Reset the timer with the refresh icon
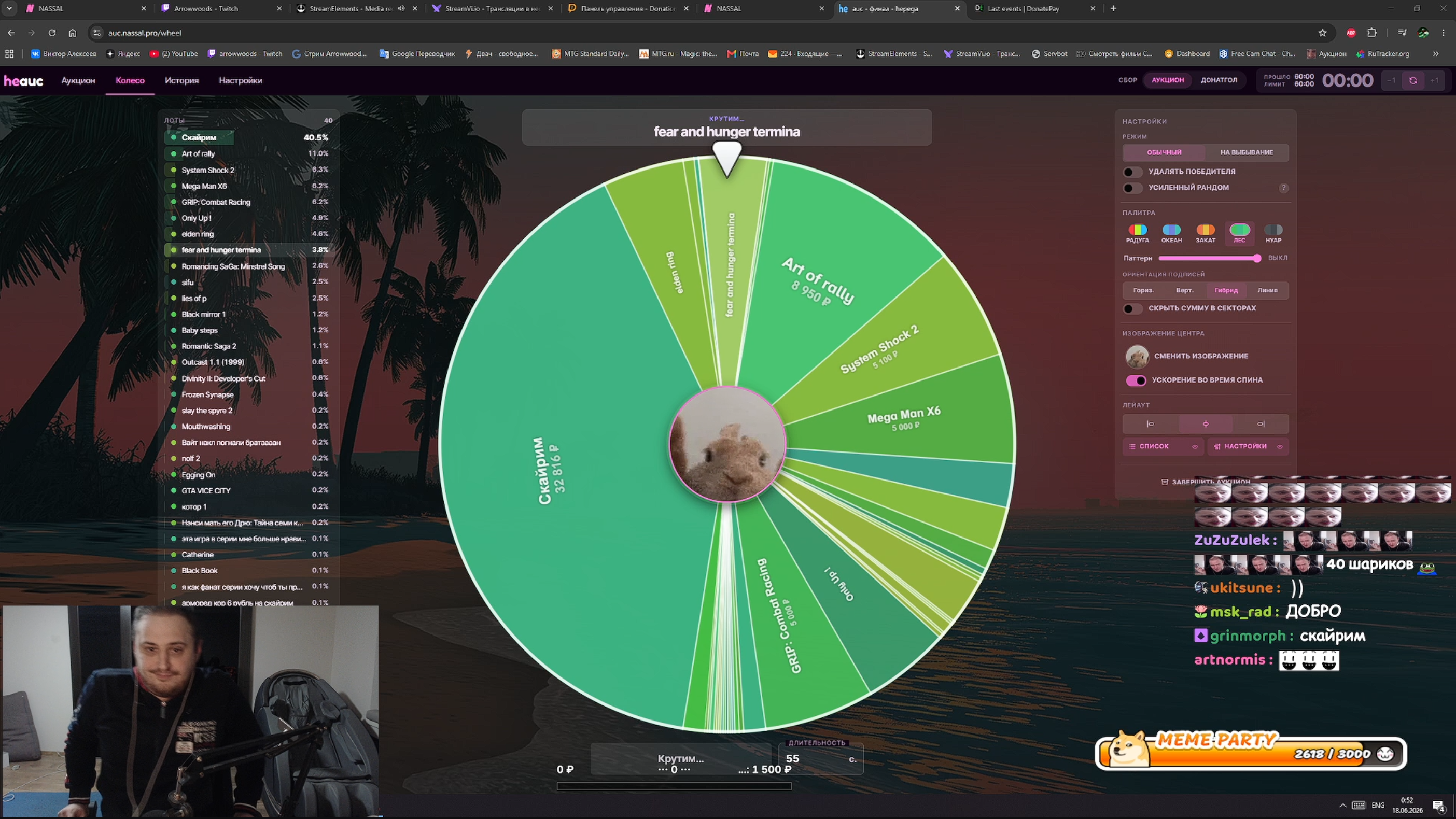 1412,80
